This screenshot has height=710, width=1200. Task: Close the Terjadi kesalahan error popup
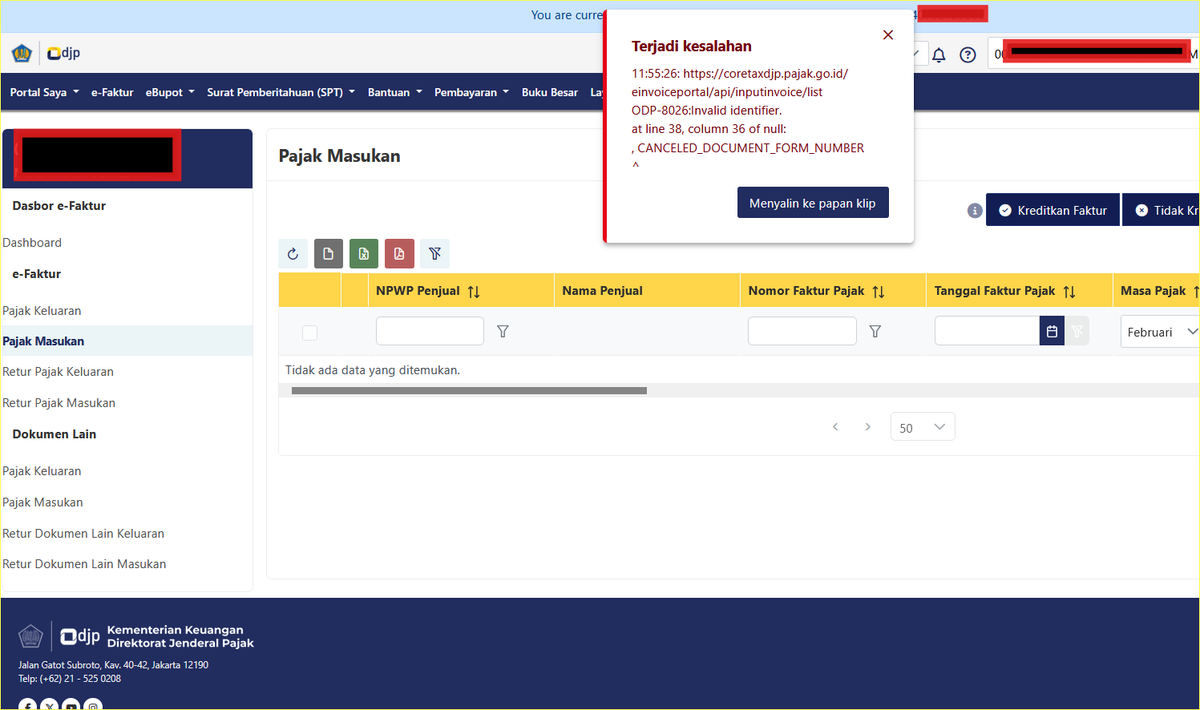(888, 35)
